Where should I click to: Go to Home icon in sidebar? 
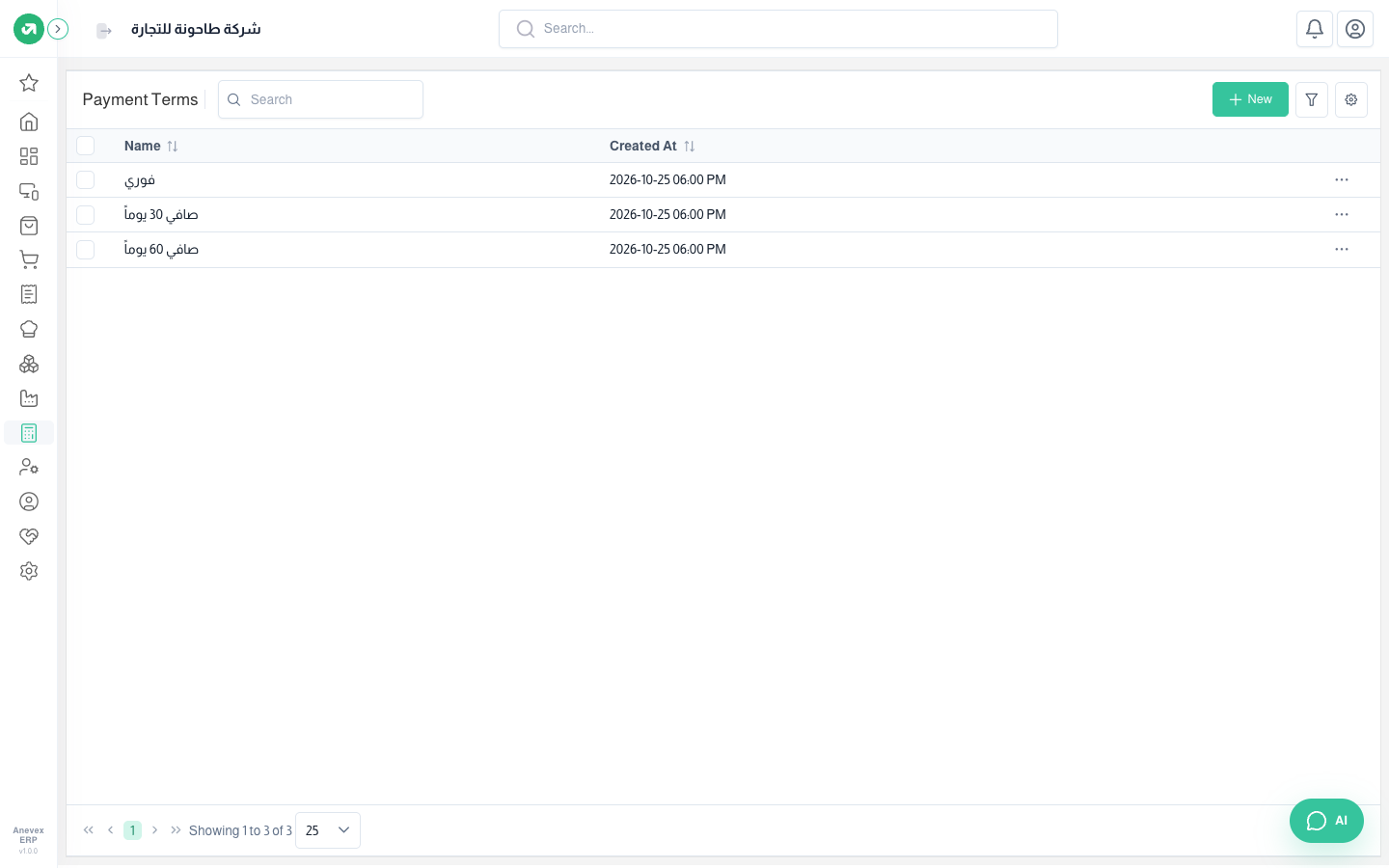tap(29, 122)
